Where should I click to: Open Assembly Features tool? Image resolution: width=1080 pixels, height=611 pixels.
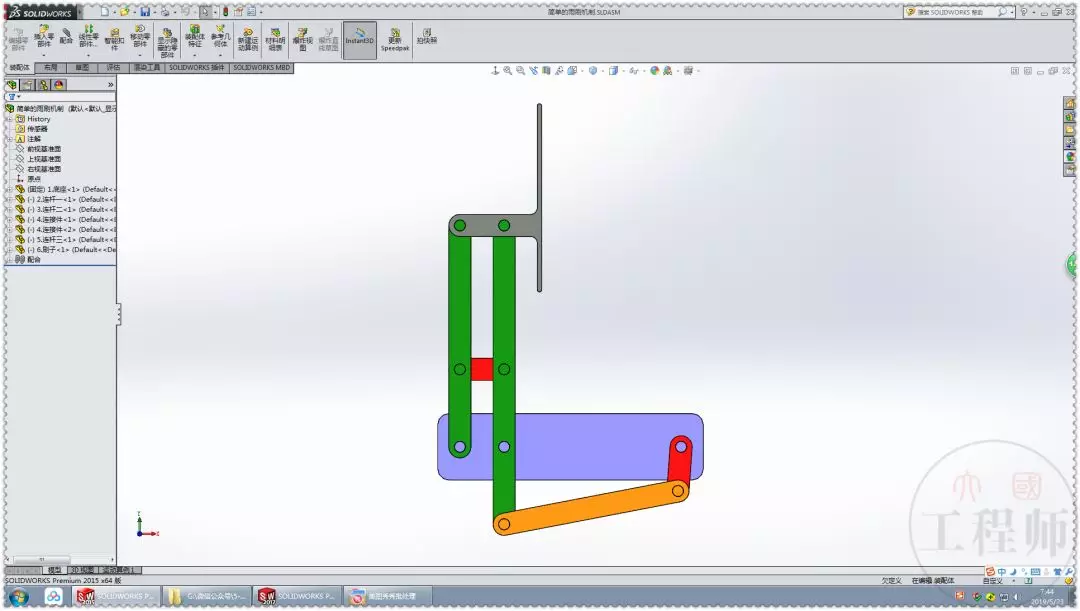pos(195,39)
